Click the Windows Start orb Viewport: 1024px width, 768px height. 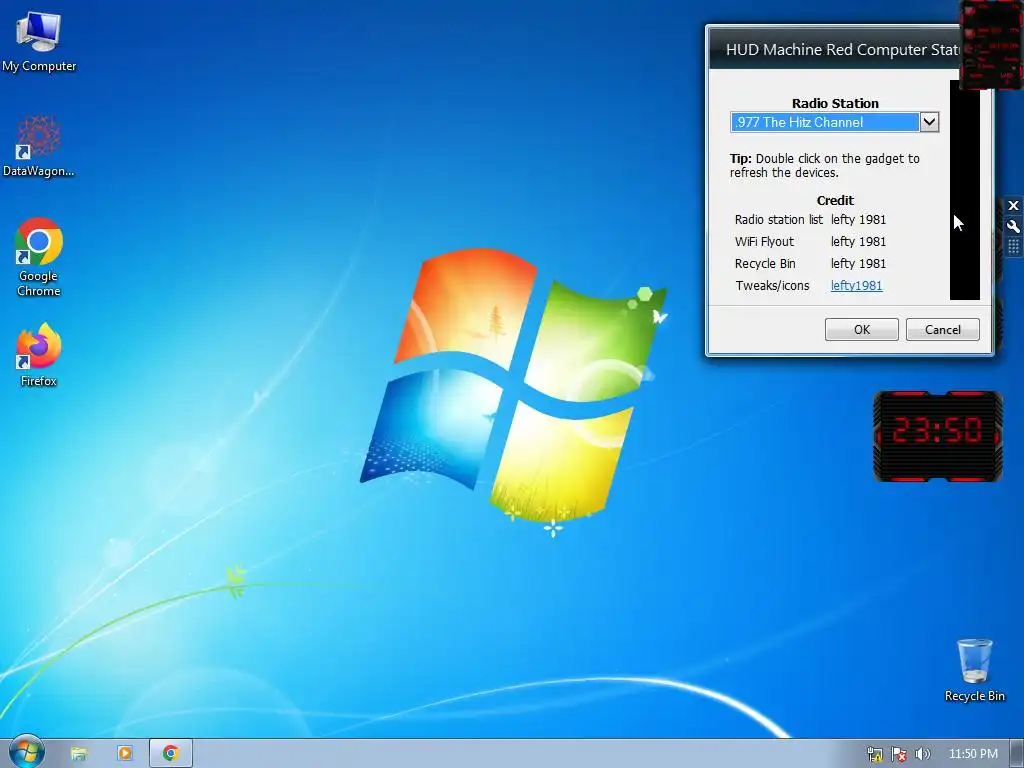[x=26, y=752]
